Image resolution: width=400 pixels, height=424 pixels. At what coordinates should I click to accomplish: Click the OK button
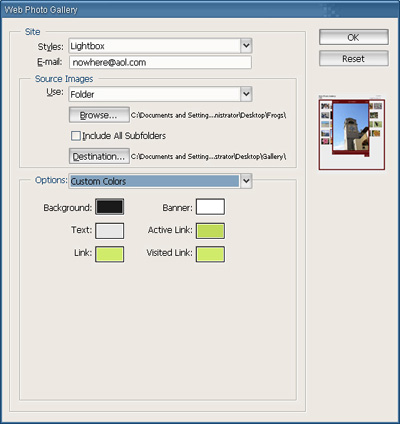click(x=354, y=37)
